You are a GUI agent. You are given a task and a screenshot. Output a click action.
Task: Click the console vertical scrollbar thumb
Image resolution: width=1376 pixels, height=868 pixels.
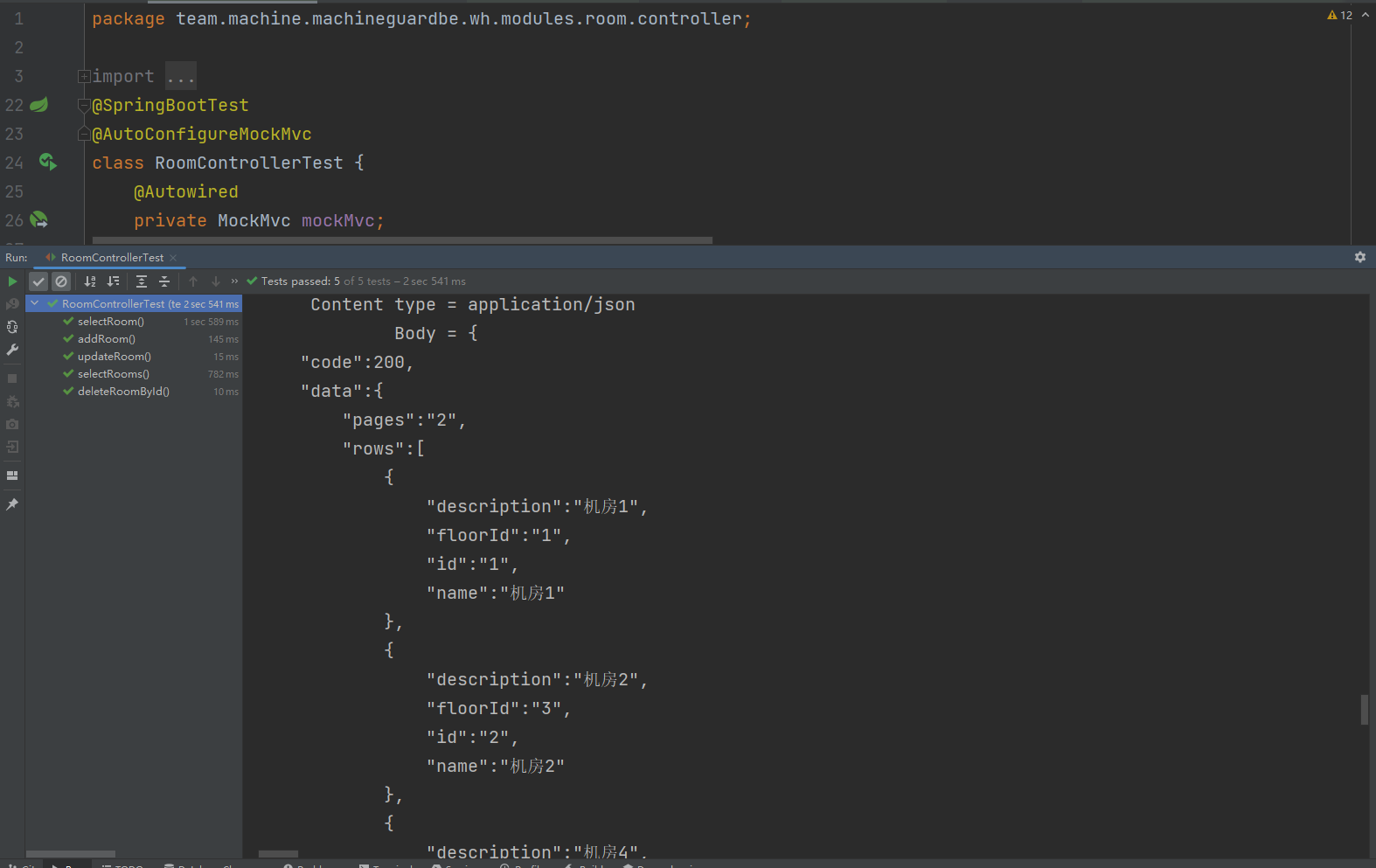(1364, 710)
